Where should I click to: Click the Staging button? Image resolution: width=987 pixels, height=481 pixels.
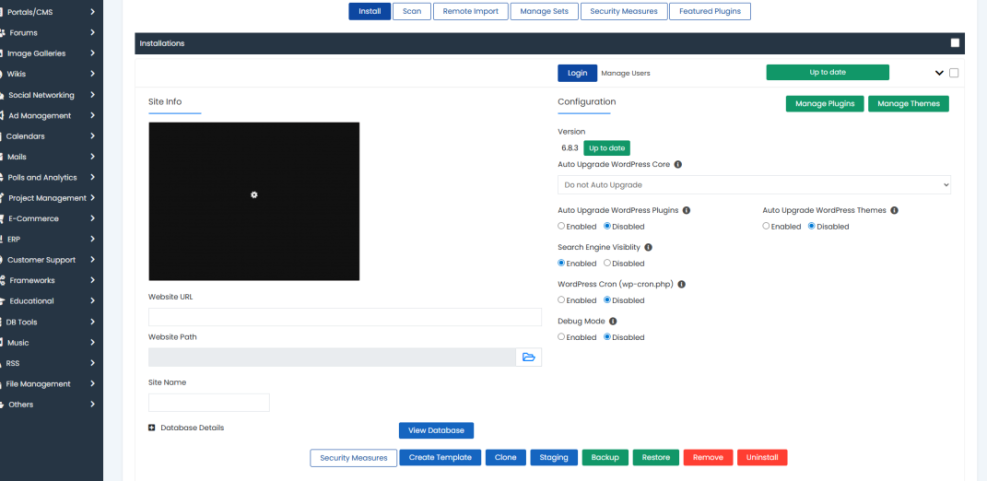coord(554,458)
